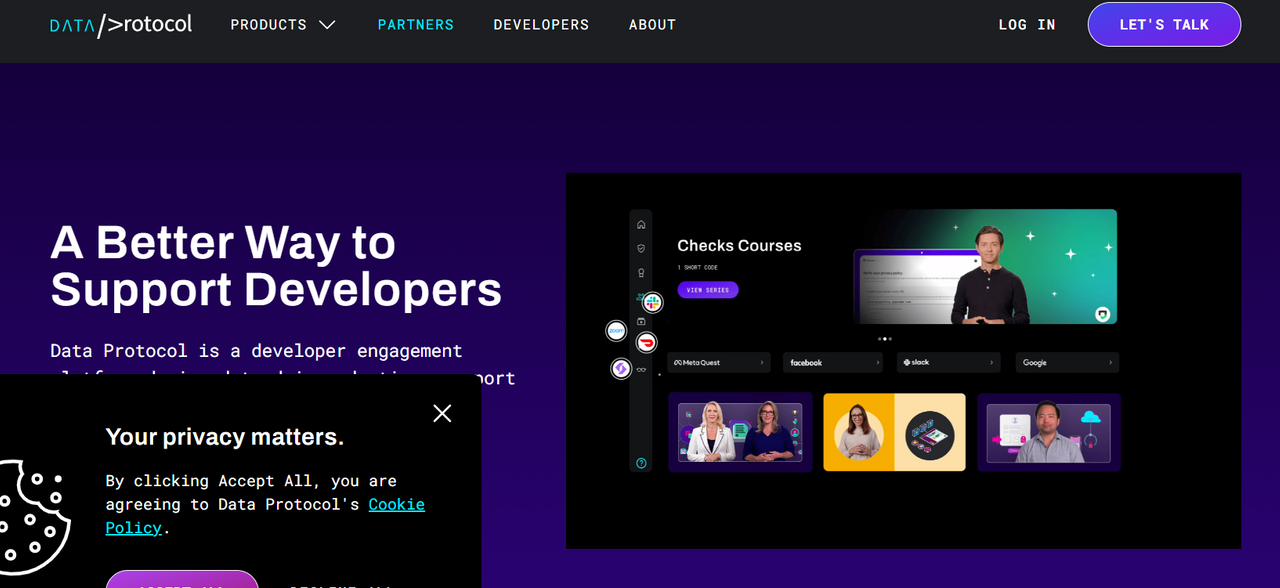Click the Checks badge on the course banner
The image size is (1280, 588).
tap(1102, 313)
